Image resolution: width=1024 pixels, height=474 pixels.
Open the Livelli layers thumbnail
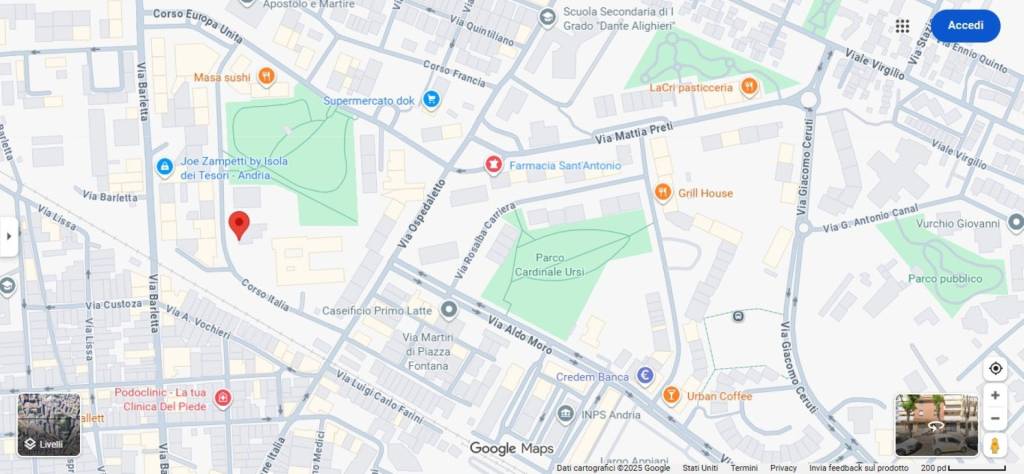pyautogui.click(x=49, y=424)
